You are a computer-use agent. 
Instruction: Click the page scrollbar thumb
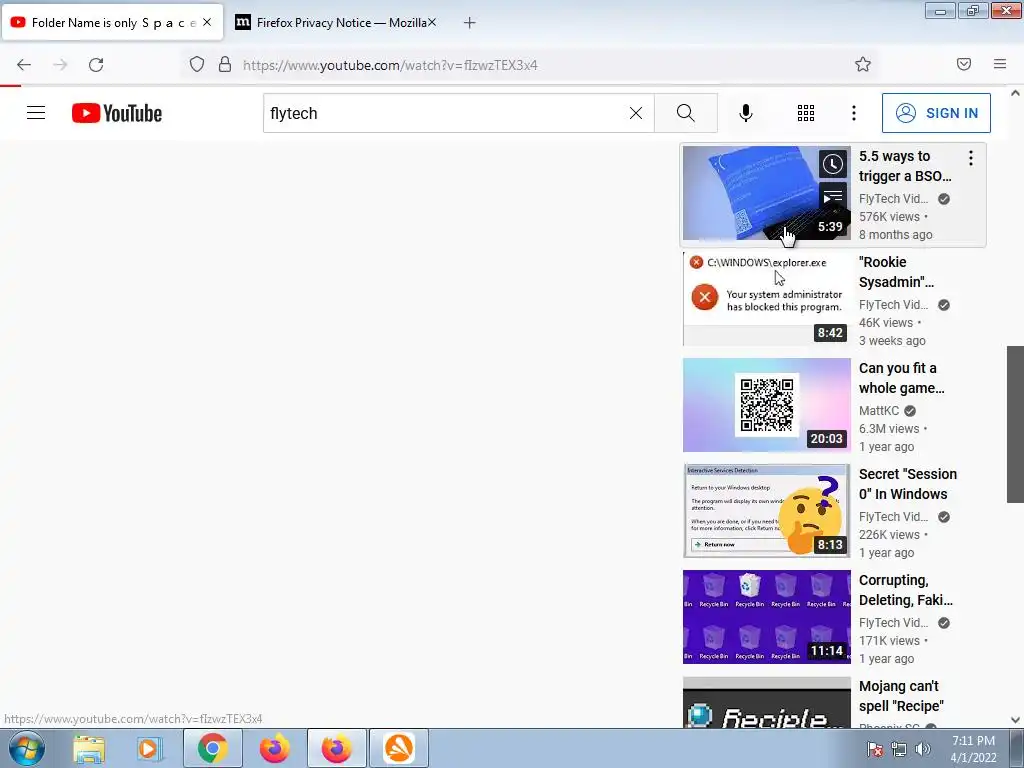(x=1015, y=424)
